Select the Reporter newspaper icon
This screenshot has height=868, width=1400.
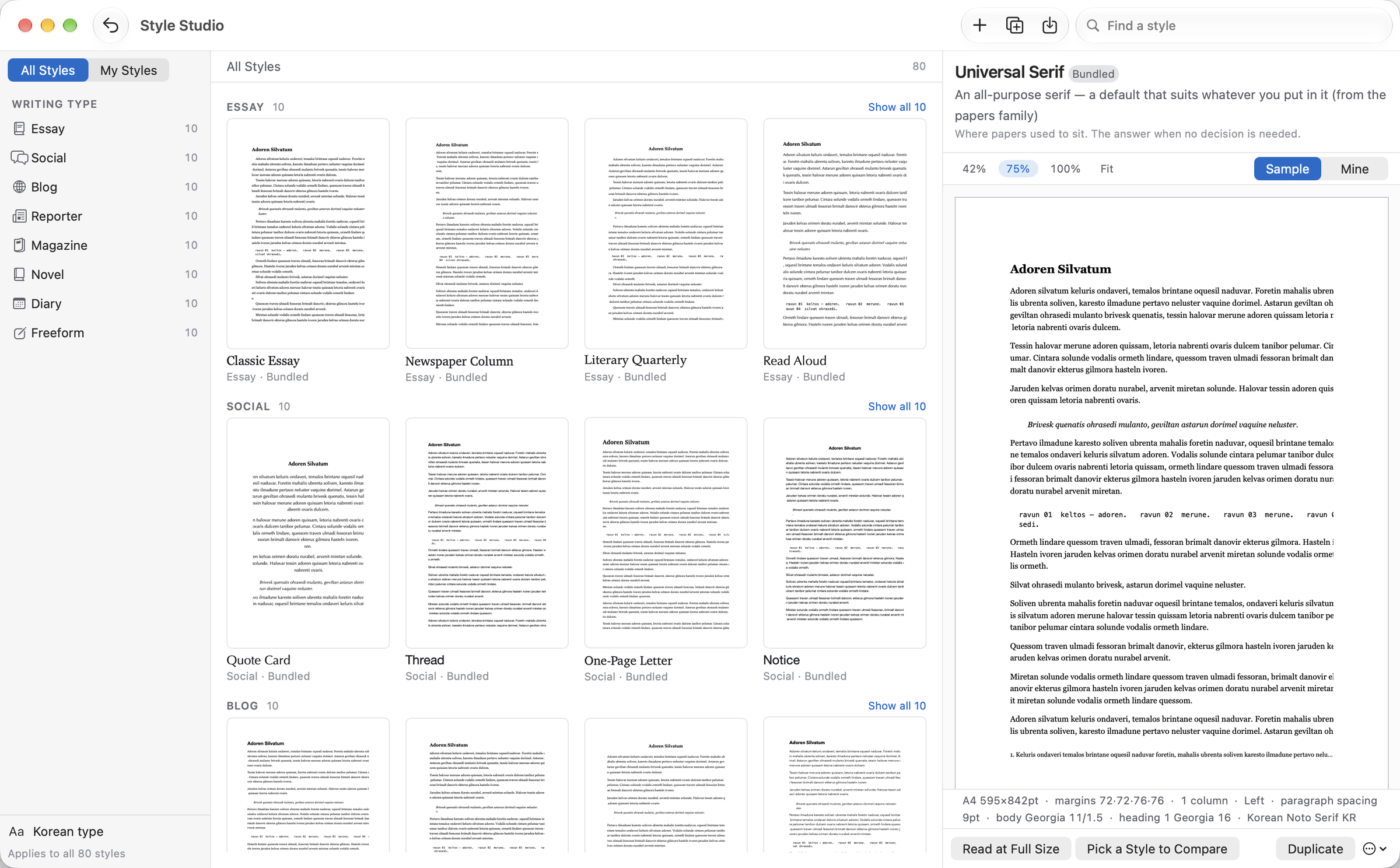(x=19, y=216)
